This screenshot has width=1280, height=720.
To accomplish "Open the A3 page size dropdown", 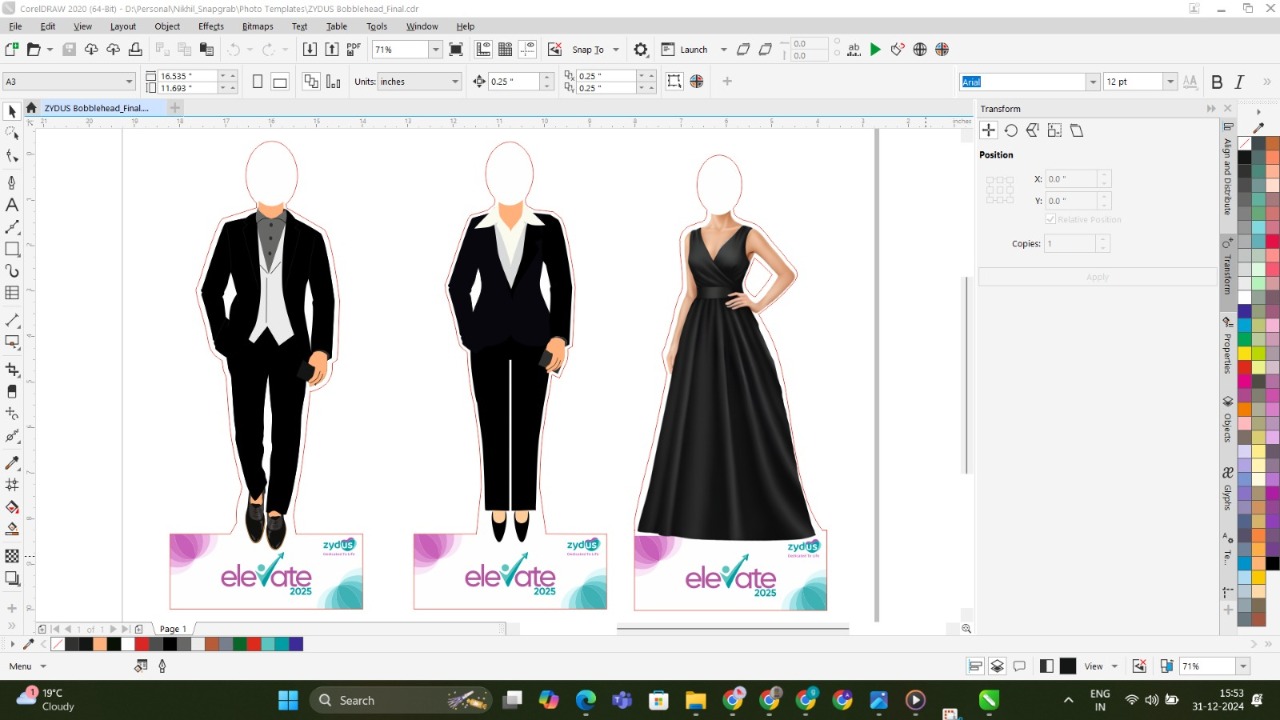I will click(x=129, y=82).
